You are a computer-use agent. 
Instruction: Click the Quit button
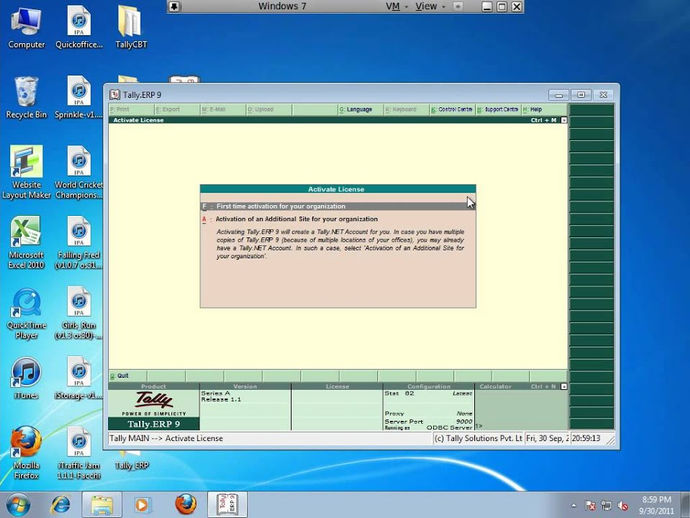point(128,376)
